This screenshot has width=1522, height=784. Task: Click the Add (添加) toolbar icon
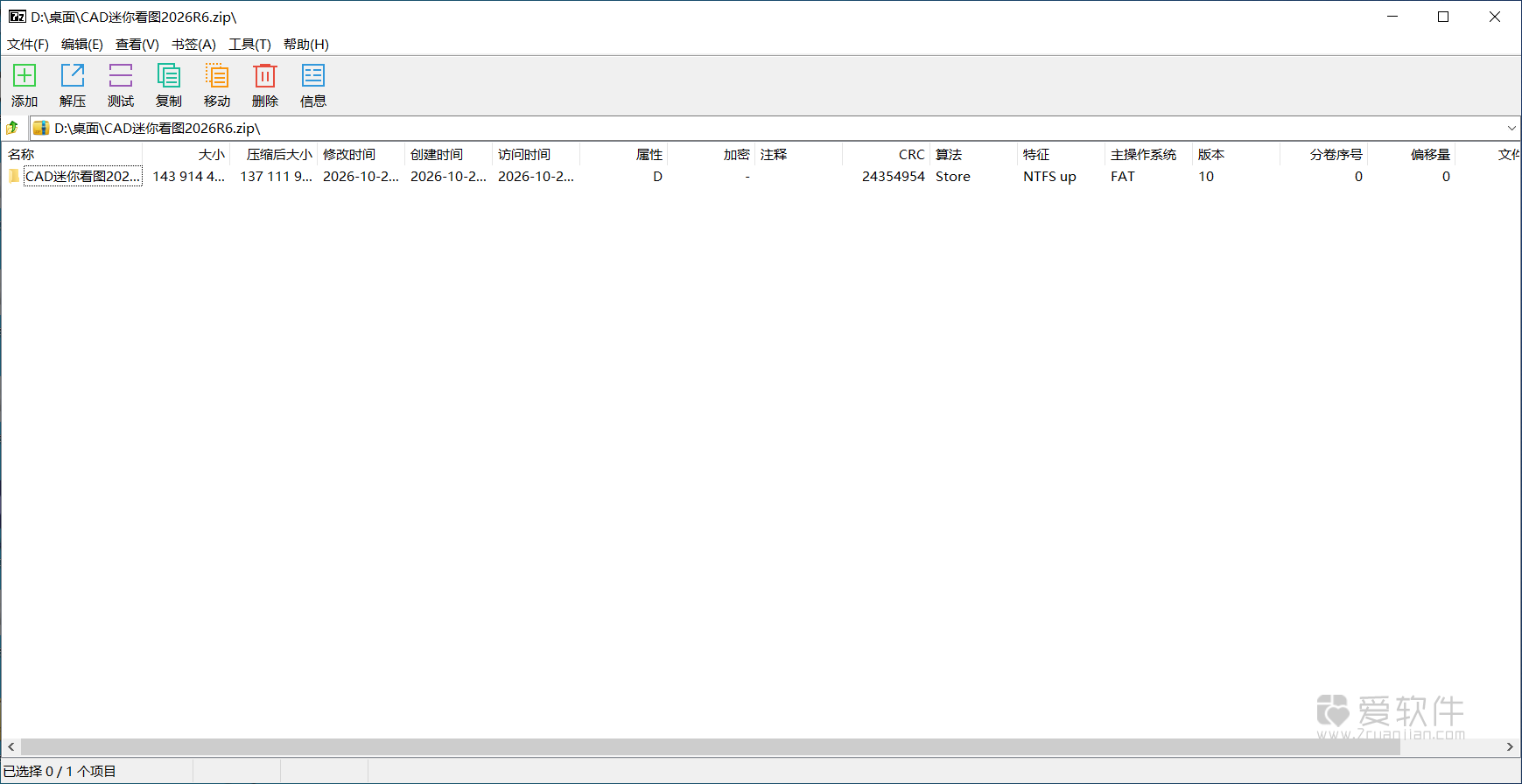pos(25,76)
